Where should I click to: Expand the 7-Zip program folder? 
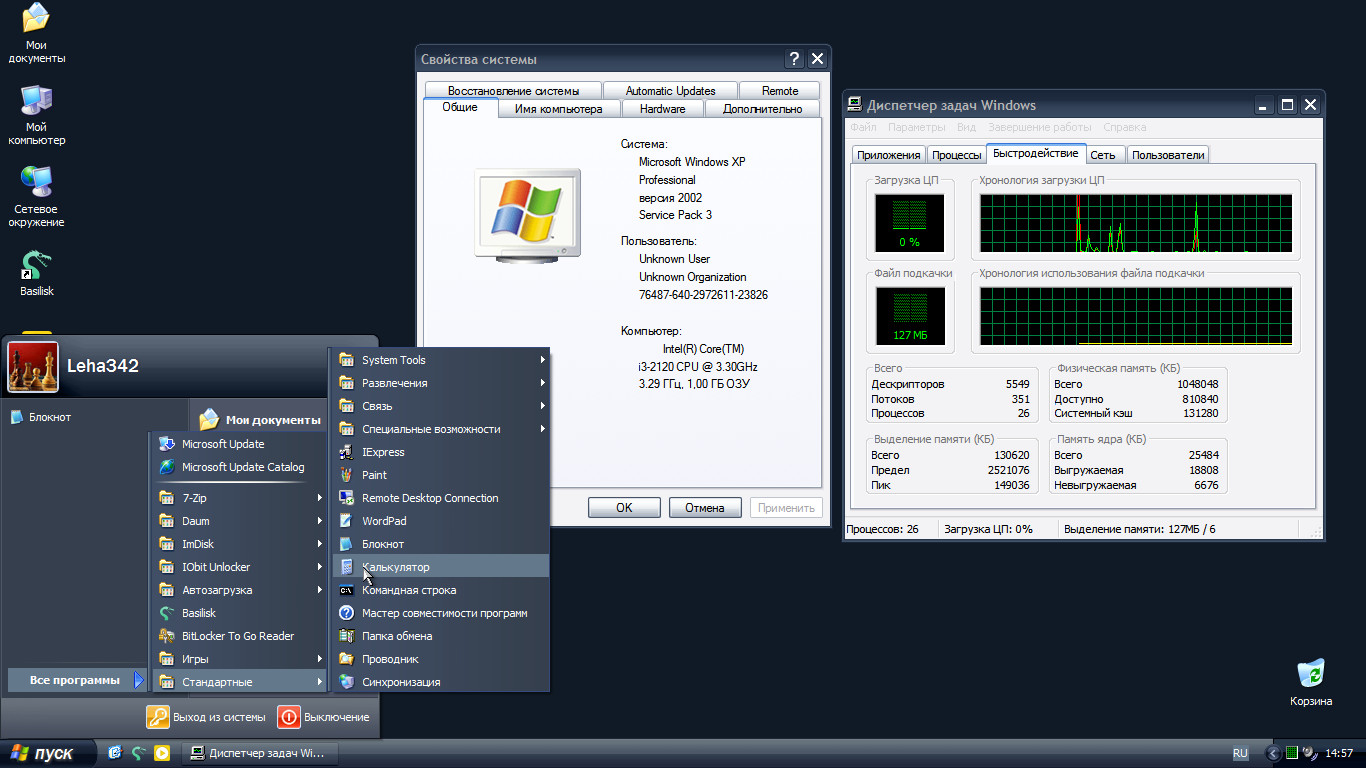(239, 498)
